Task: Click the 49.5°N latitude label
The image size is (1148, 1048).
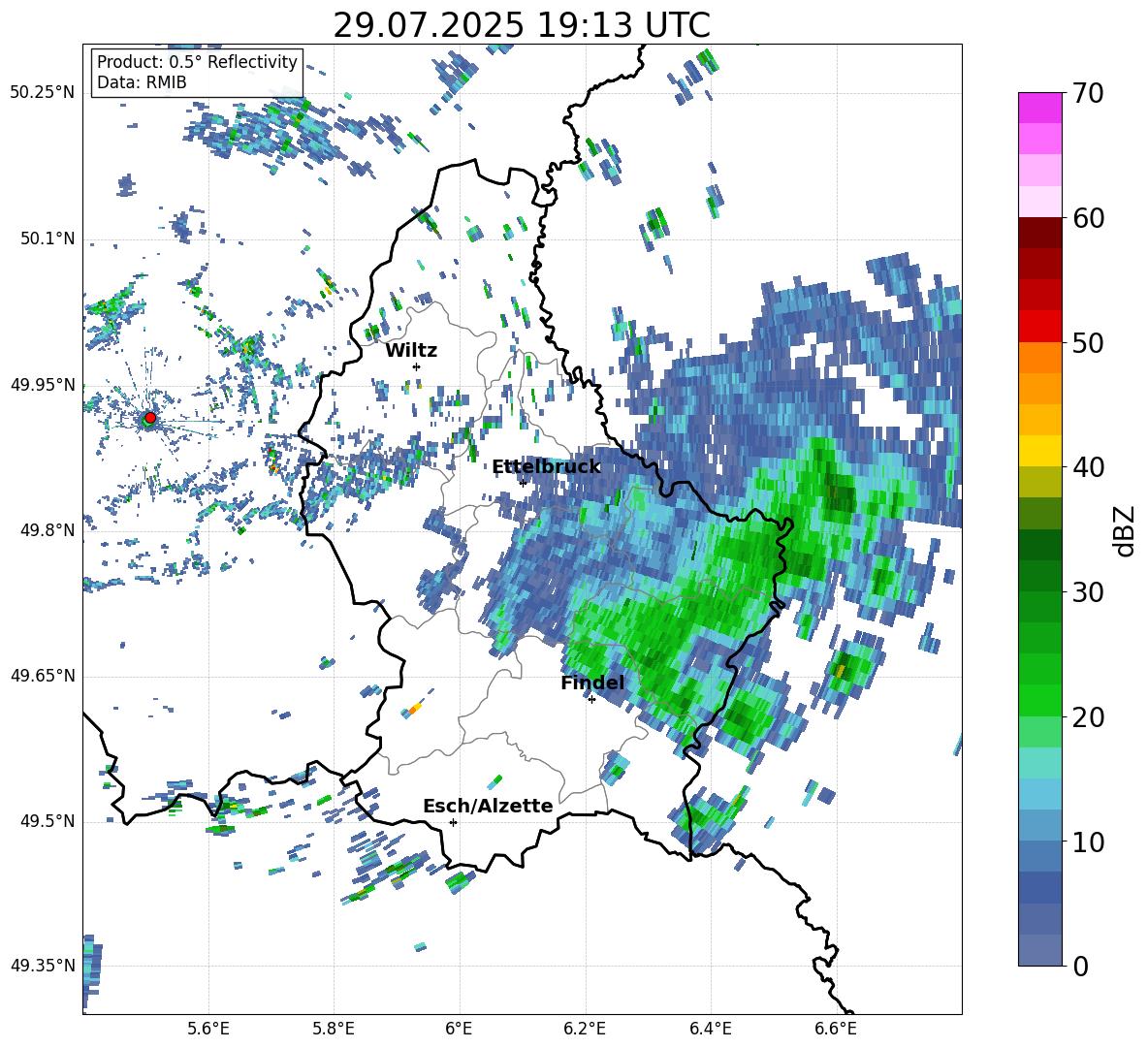Action: [x=48, y=821]
